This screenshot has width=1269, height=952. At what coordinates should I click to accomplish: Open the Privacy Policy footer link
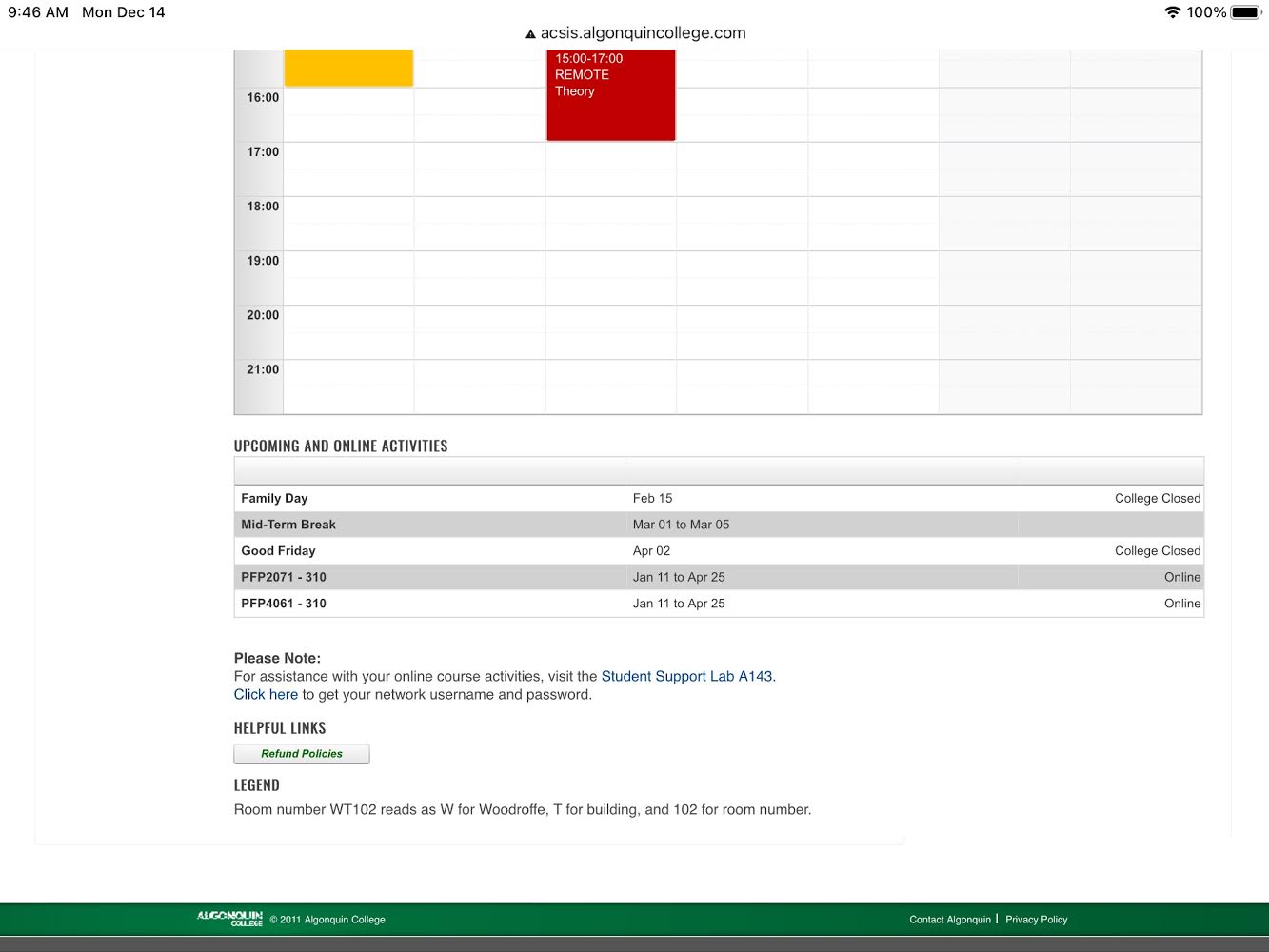pos(1036,920)
